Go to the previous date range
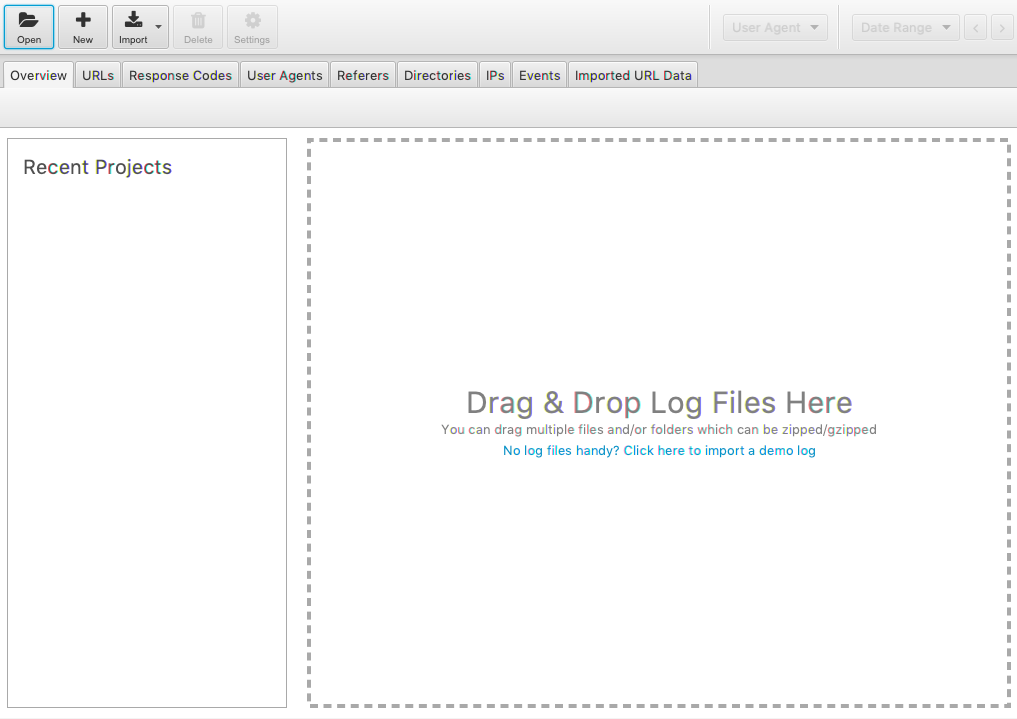Screen dimensions: 1017x719 tap(975, 27)
